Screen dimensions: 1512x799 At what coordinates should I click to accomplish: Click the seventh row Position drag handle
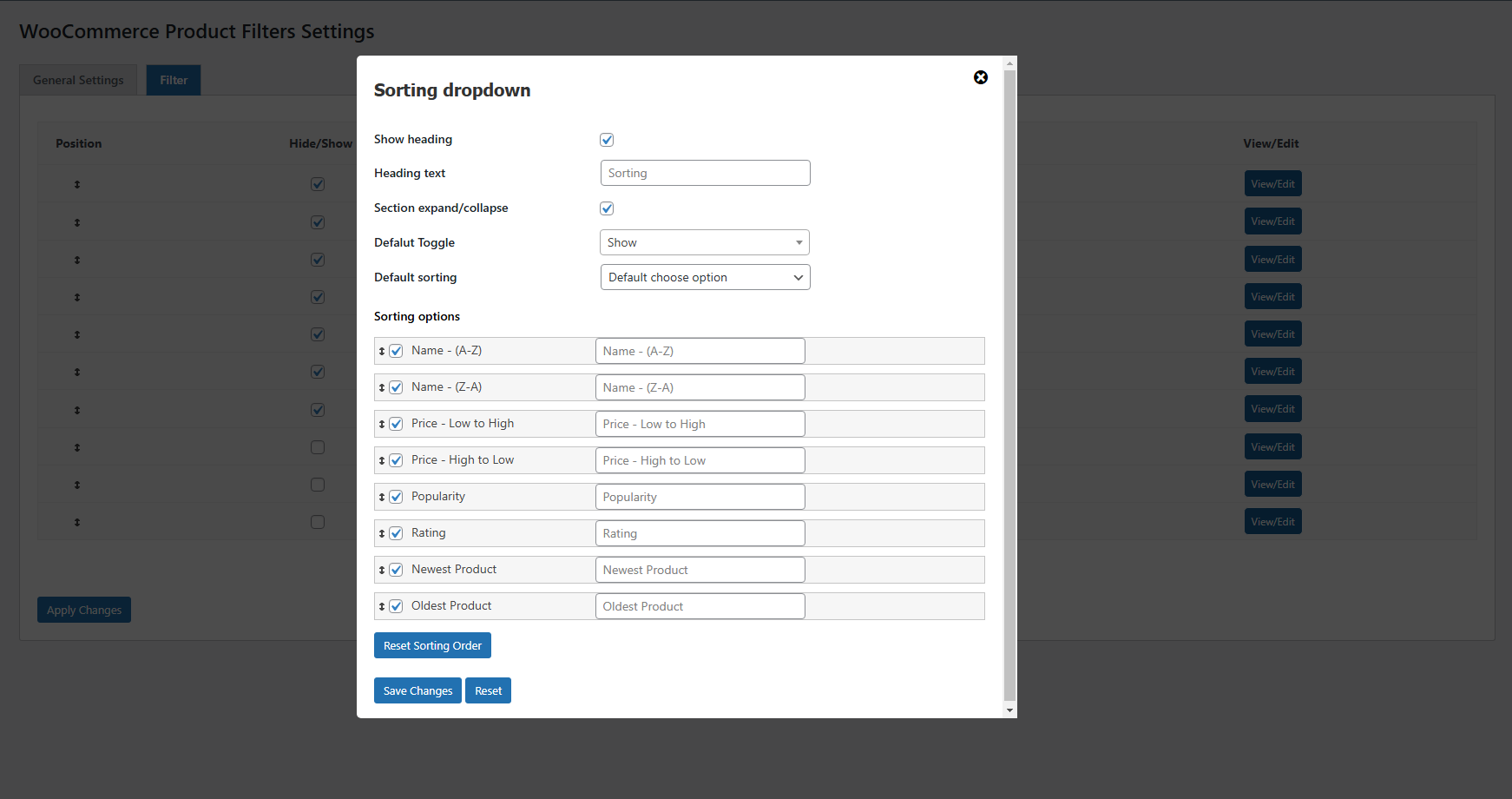pos(77,410)
